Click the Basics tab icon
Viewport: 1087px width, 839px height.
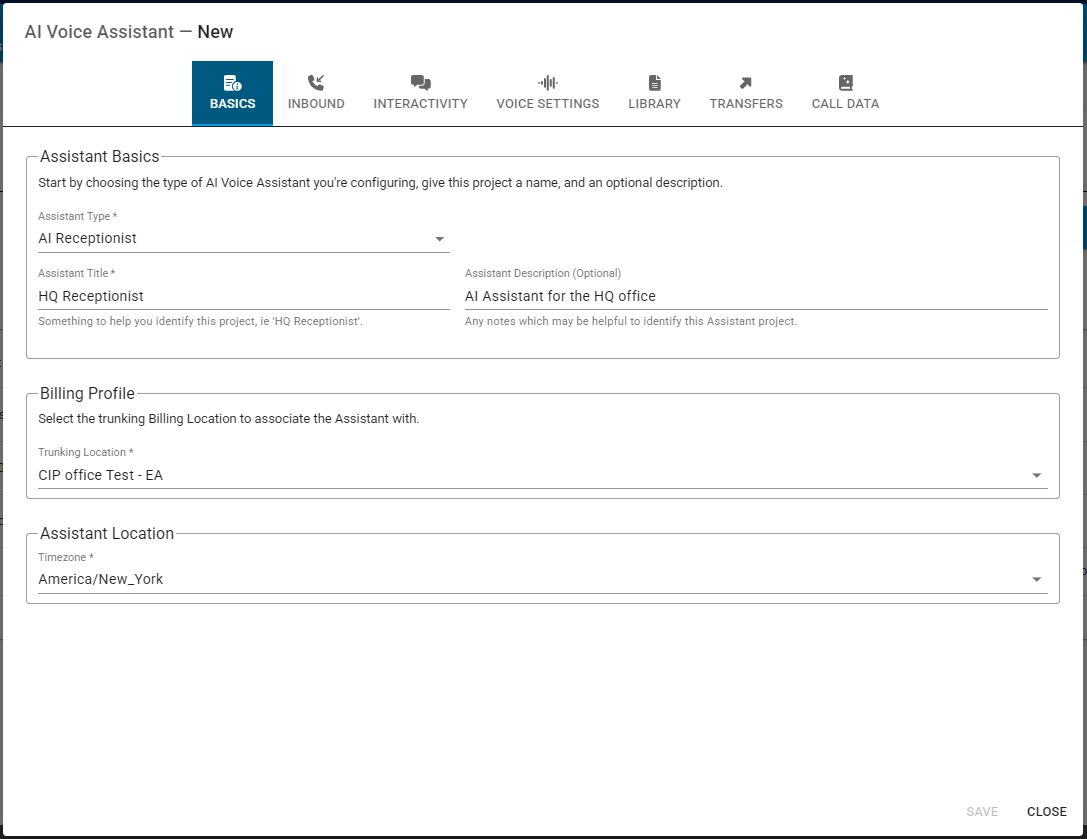[232, 83]
